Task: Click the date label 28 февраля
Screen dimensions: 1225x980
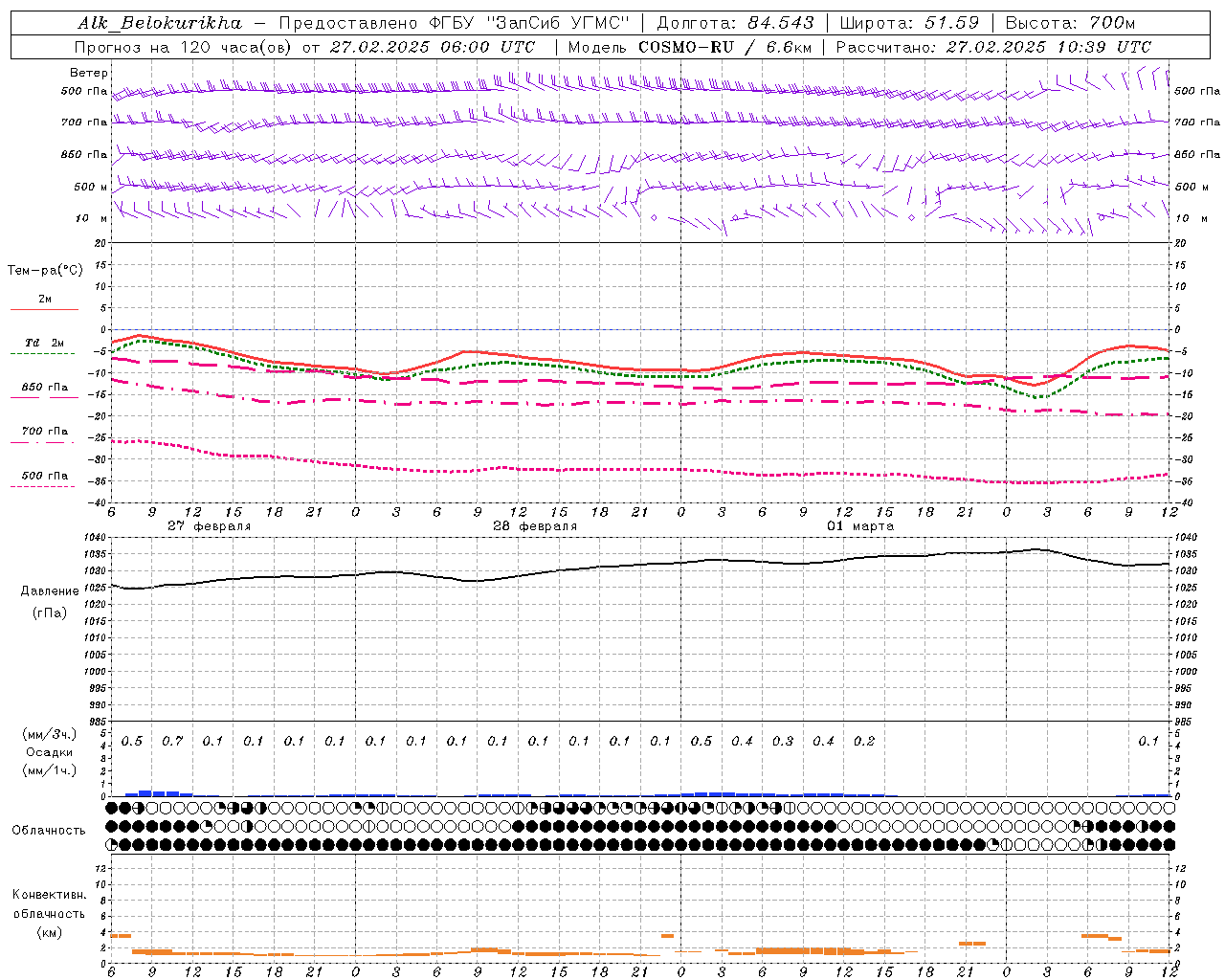Action: (535, 526)
